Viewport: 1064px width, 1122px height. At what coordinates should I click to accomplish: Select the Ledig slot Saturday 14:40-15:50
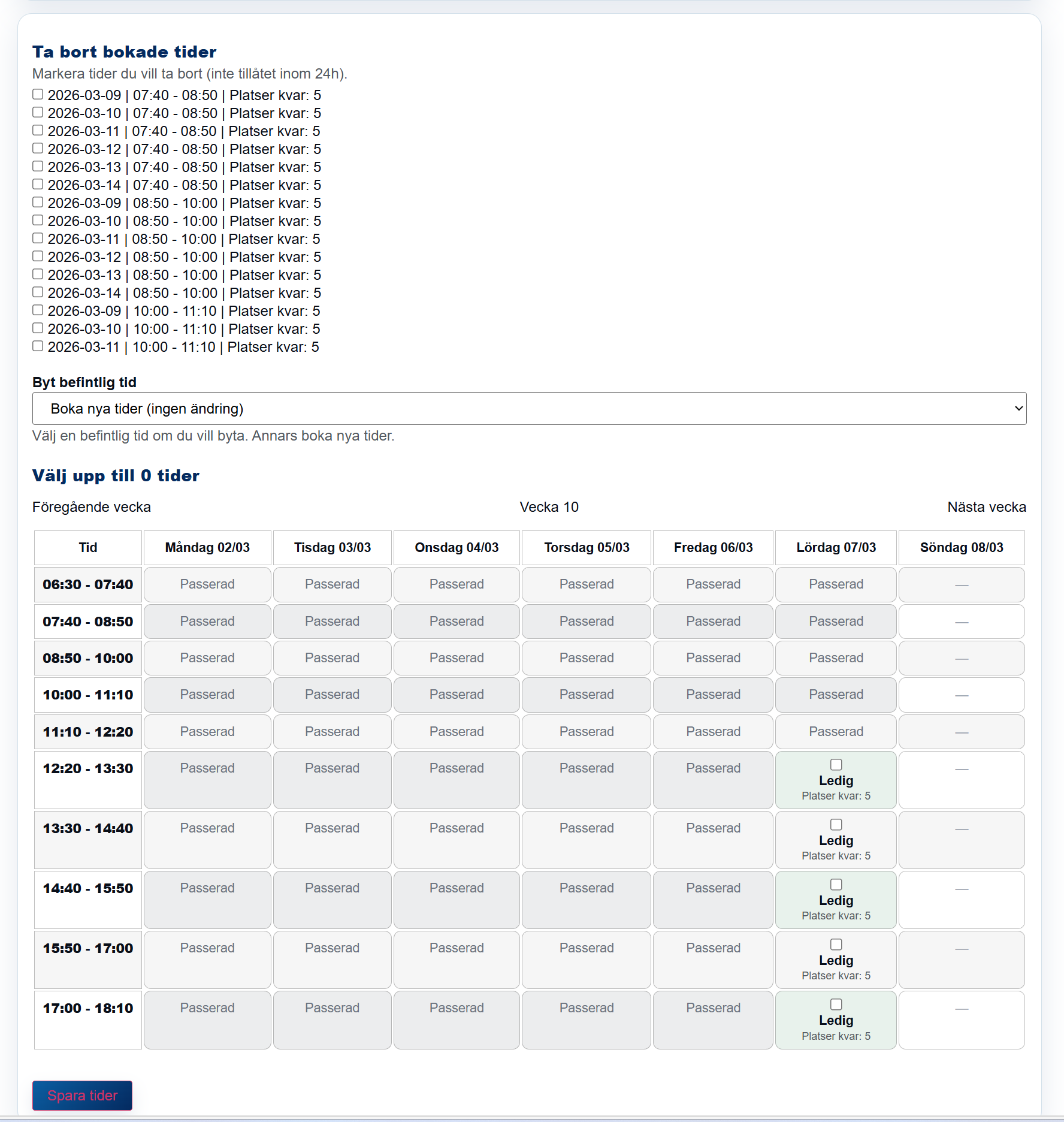[x=836, y=884]
